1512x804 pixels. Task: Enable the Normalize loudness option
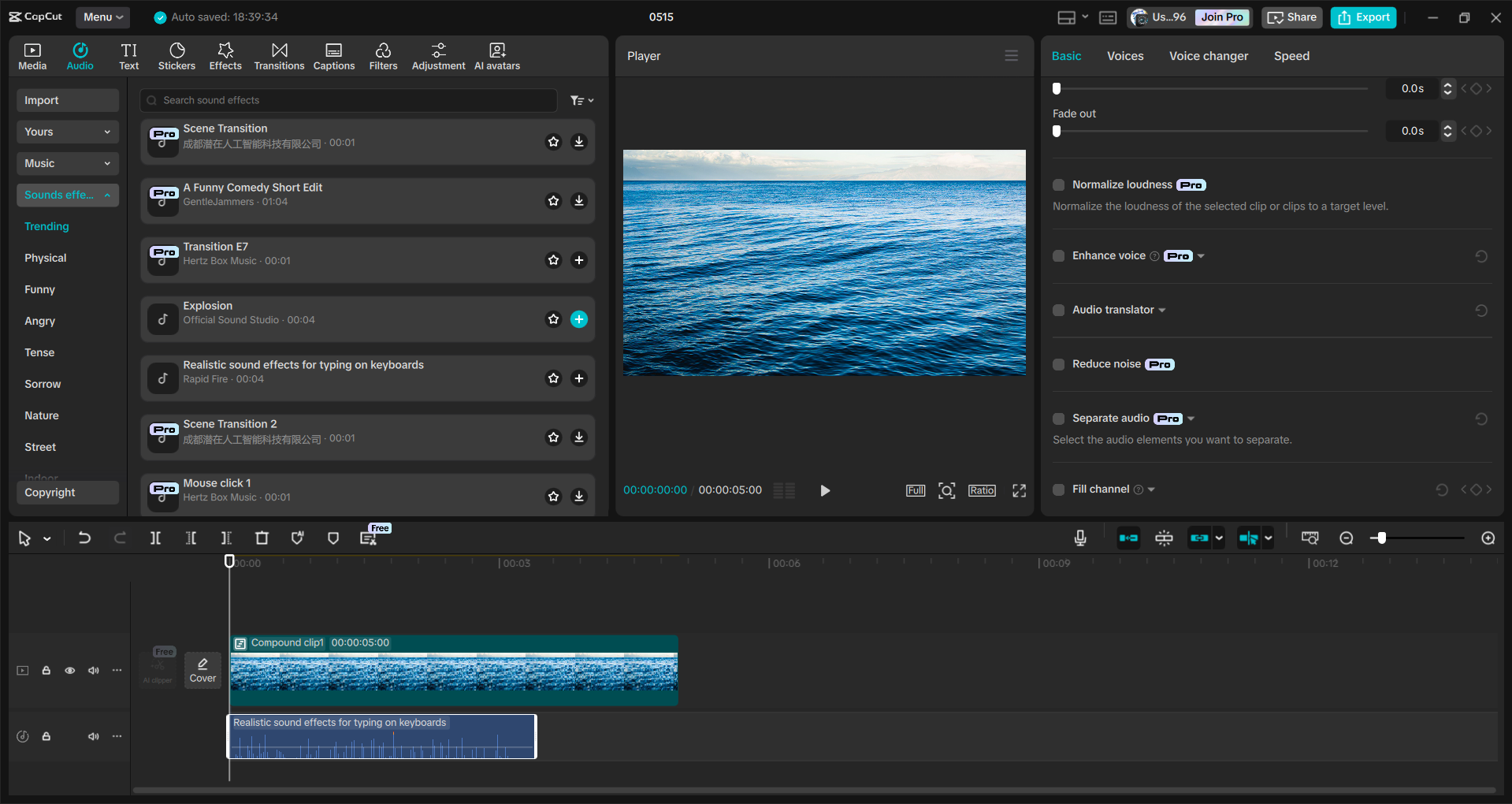click(1058, 184)
